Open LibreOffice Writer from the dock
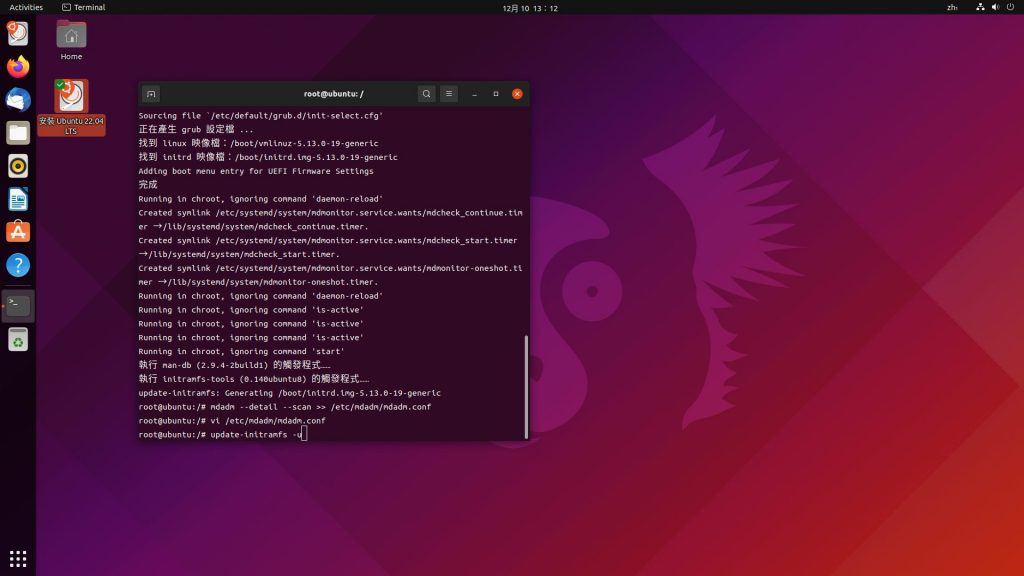1024x576 pixels. pyautogui.click(x=18, y=199)
